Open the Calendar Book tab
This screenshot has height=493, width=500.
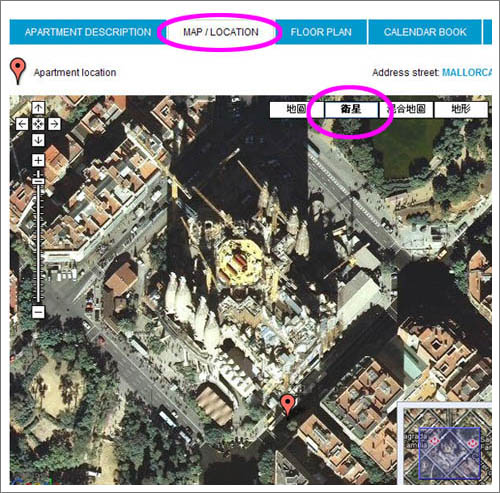tap(425, 32)
